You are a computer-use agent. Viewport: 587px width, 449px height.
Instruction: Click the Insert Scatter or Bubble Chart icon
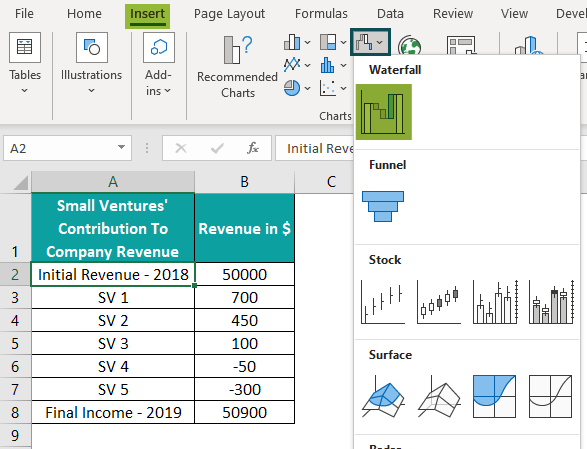click(328, 88)
